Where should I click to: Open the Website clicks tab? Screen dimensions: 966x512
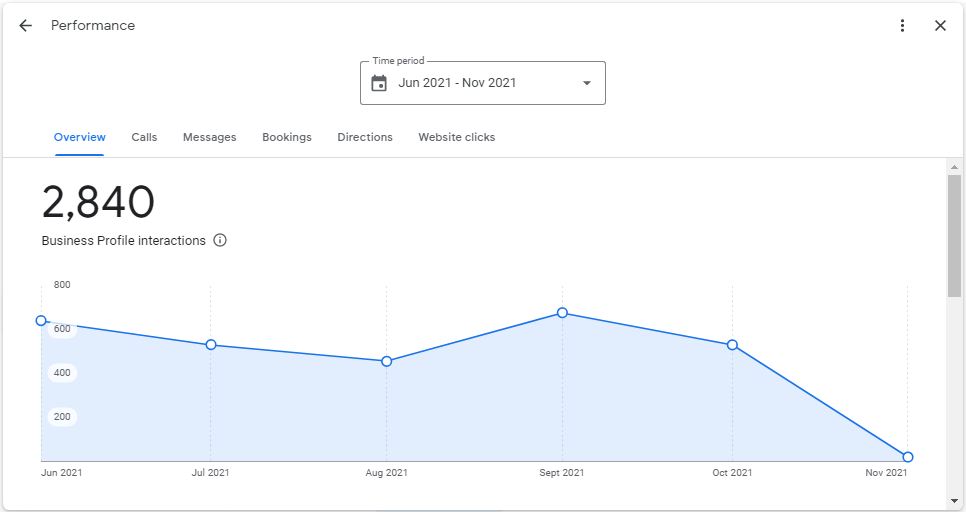[x=456, y=137]
